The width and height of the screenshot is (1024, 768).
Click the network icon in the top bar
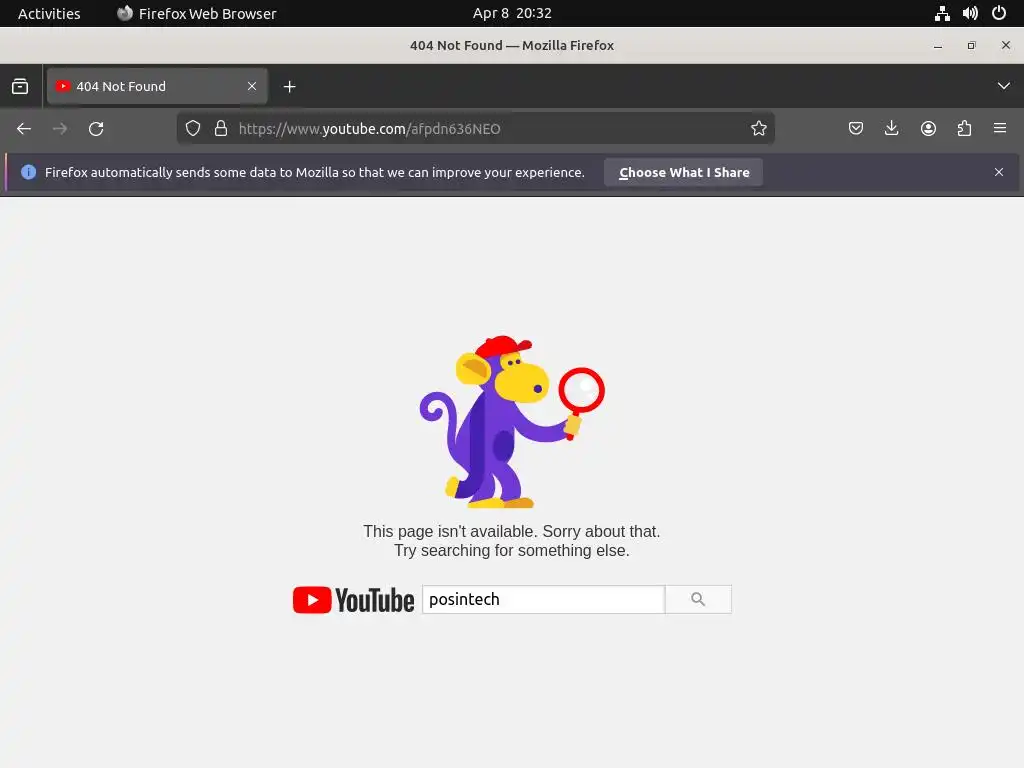click(x=942, y=14)
